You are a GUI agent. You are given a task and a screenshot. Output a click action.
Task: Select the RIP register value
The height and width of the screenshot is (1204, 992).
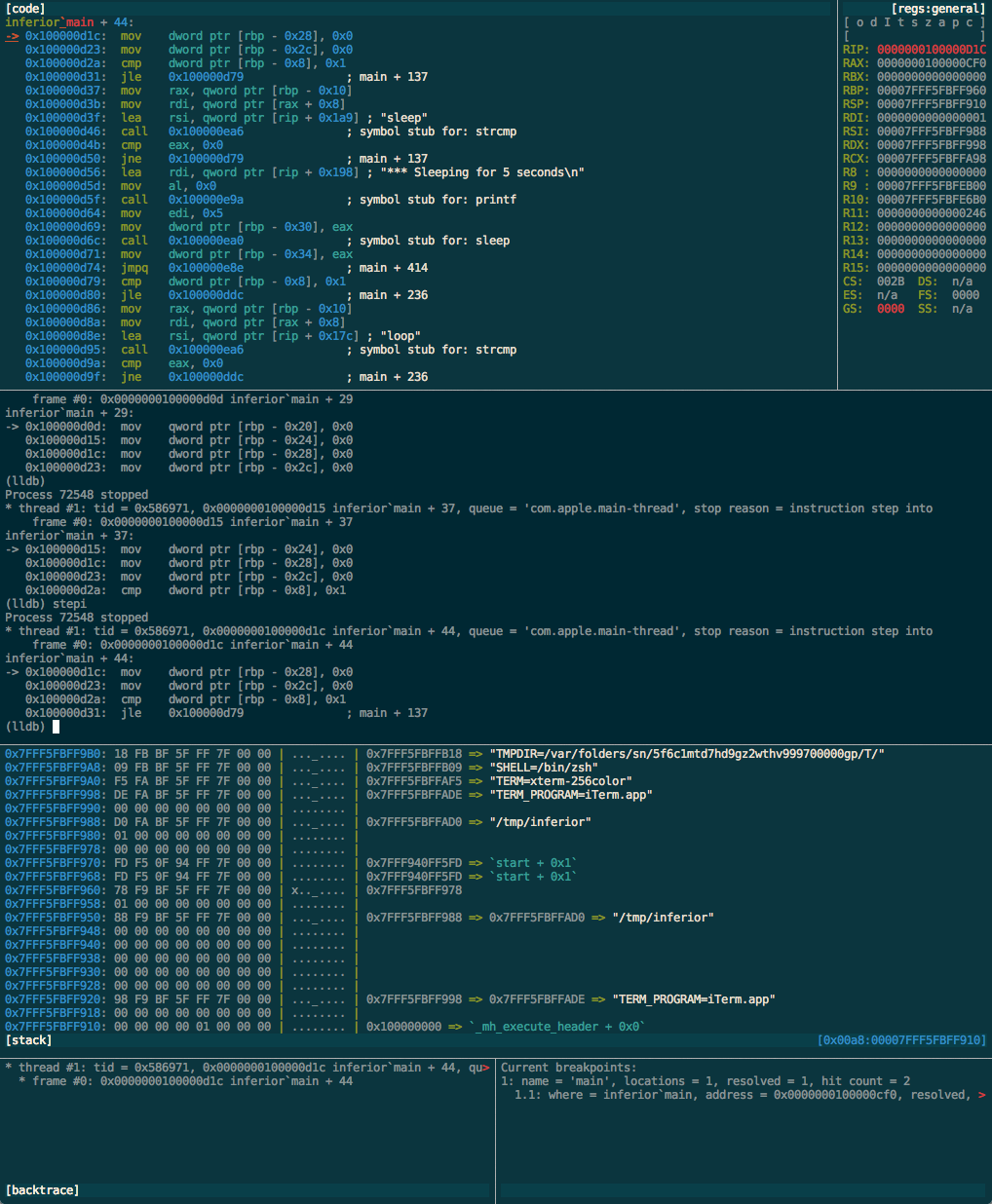pos(931,50)
